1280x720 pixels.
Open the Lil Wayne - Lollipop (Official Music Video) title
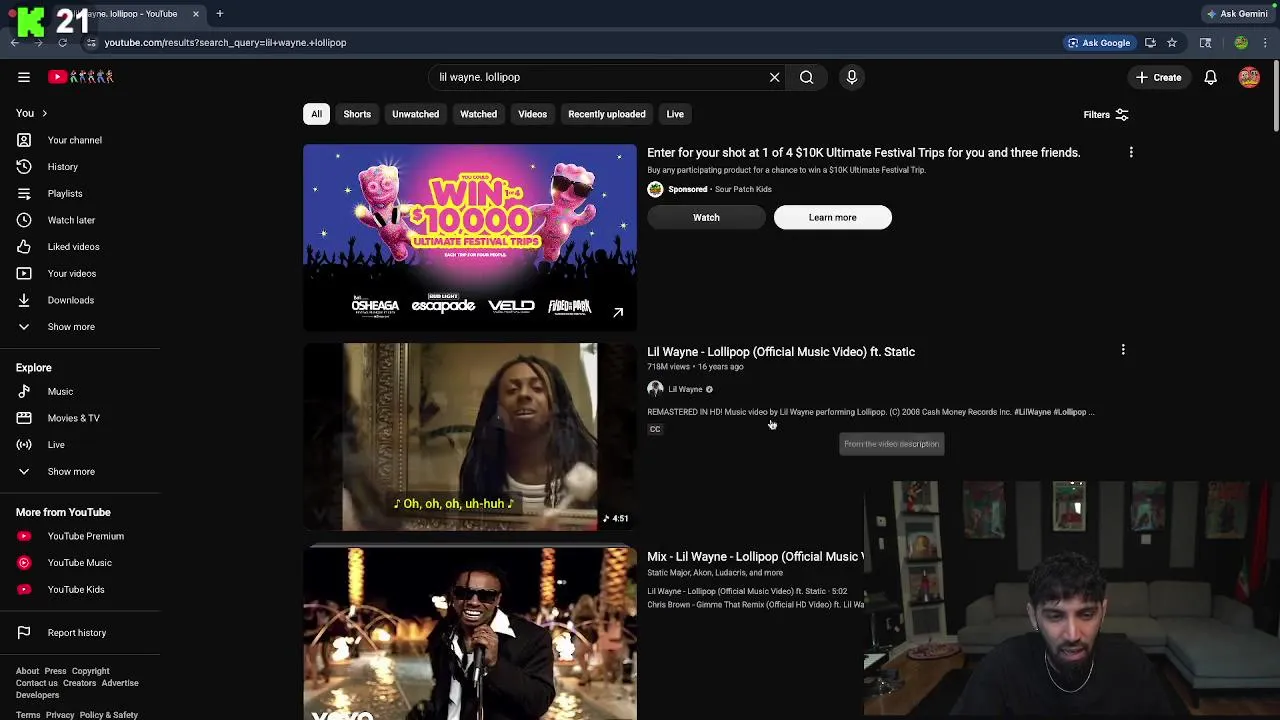(781, 352)
